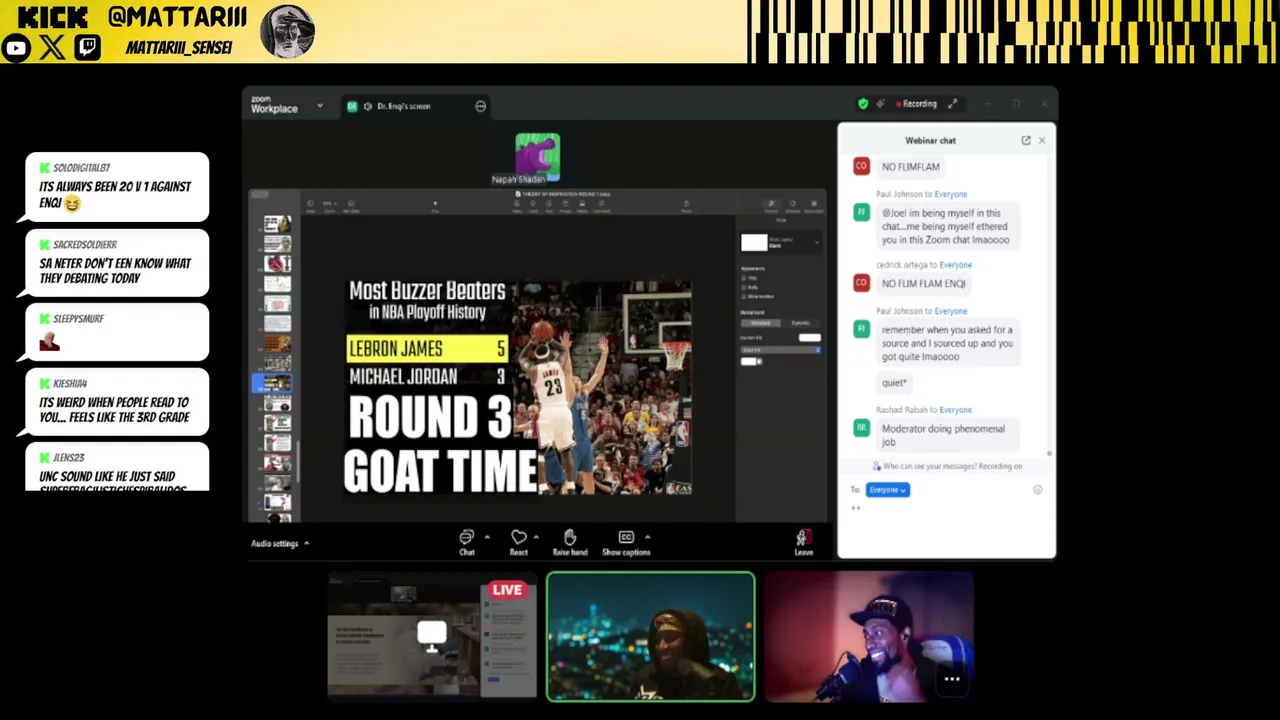Click the Recording indicator
Screen dimensions: 1280x720
(917, 103)
